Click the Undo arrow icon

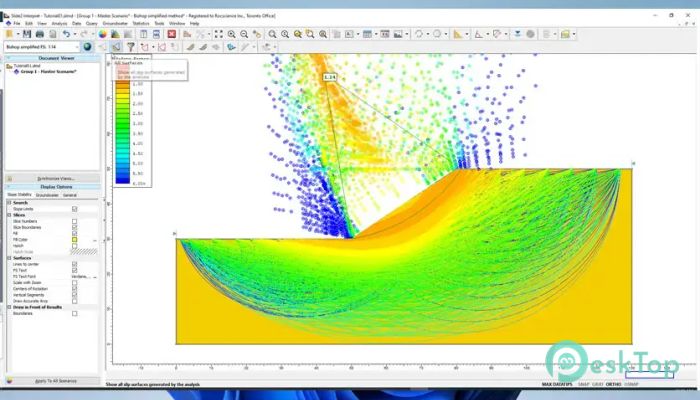point(66,34)
